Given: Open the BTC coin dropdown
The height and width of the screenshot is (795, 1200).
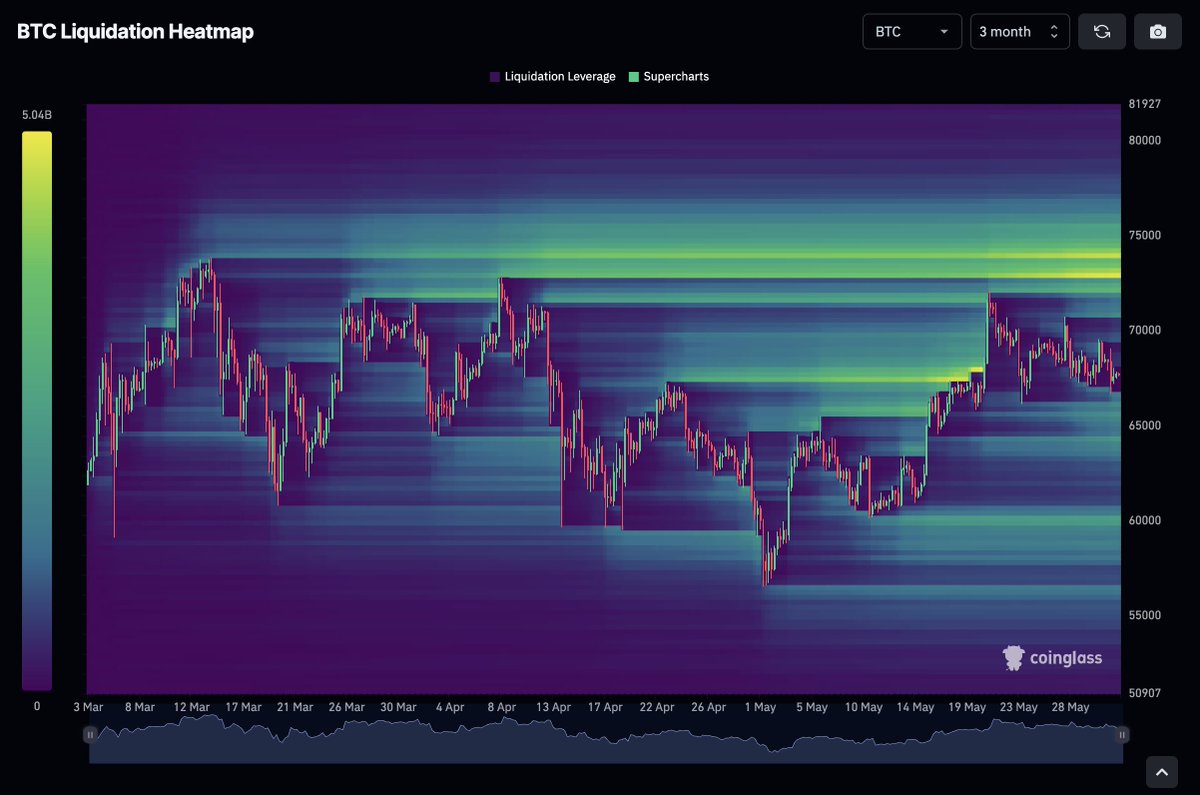Looking at the screenshot, I should (912, 32).
